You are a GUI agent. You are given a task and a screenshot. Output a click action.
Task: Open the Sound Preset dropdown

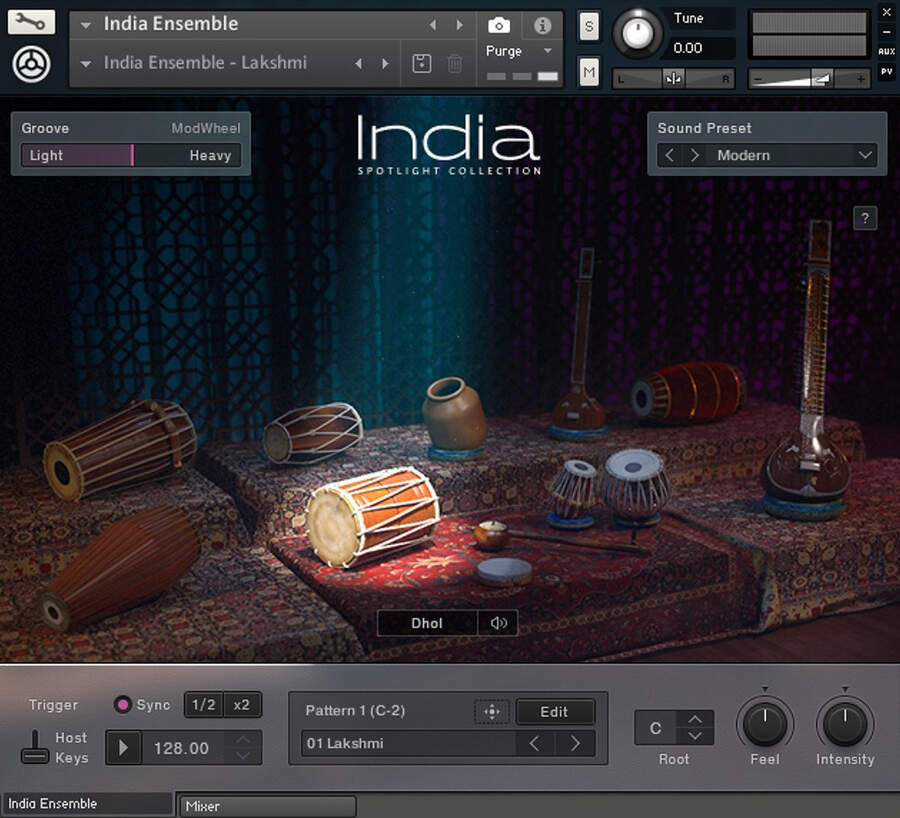pyautogui.click(x=865, y=155)
